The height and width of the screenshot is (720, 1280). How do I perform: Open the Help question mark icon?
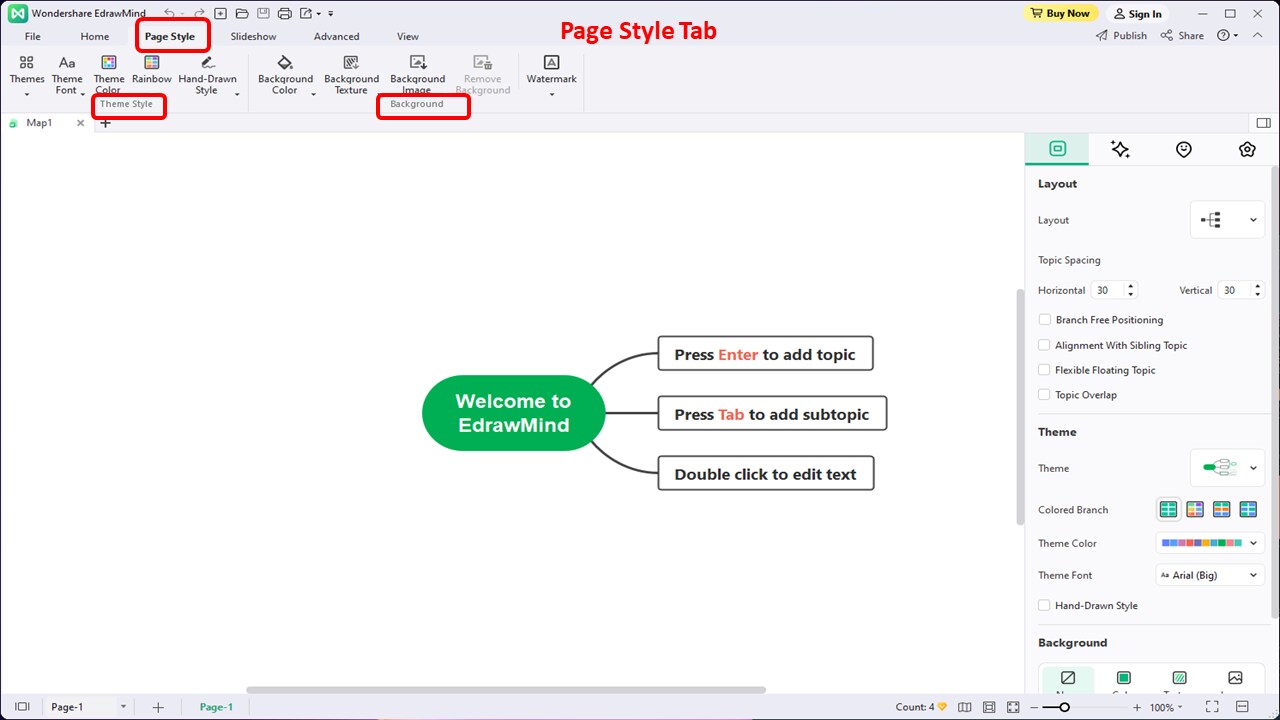(x=1223, y=35)
